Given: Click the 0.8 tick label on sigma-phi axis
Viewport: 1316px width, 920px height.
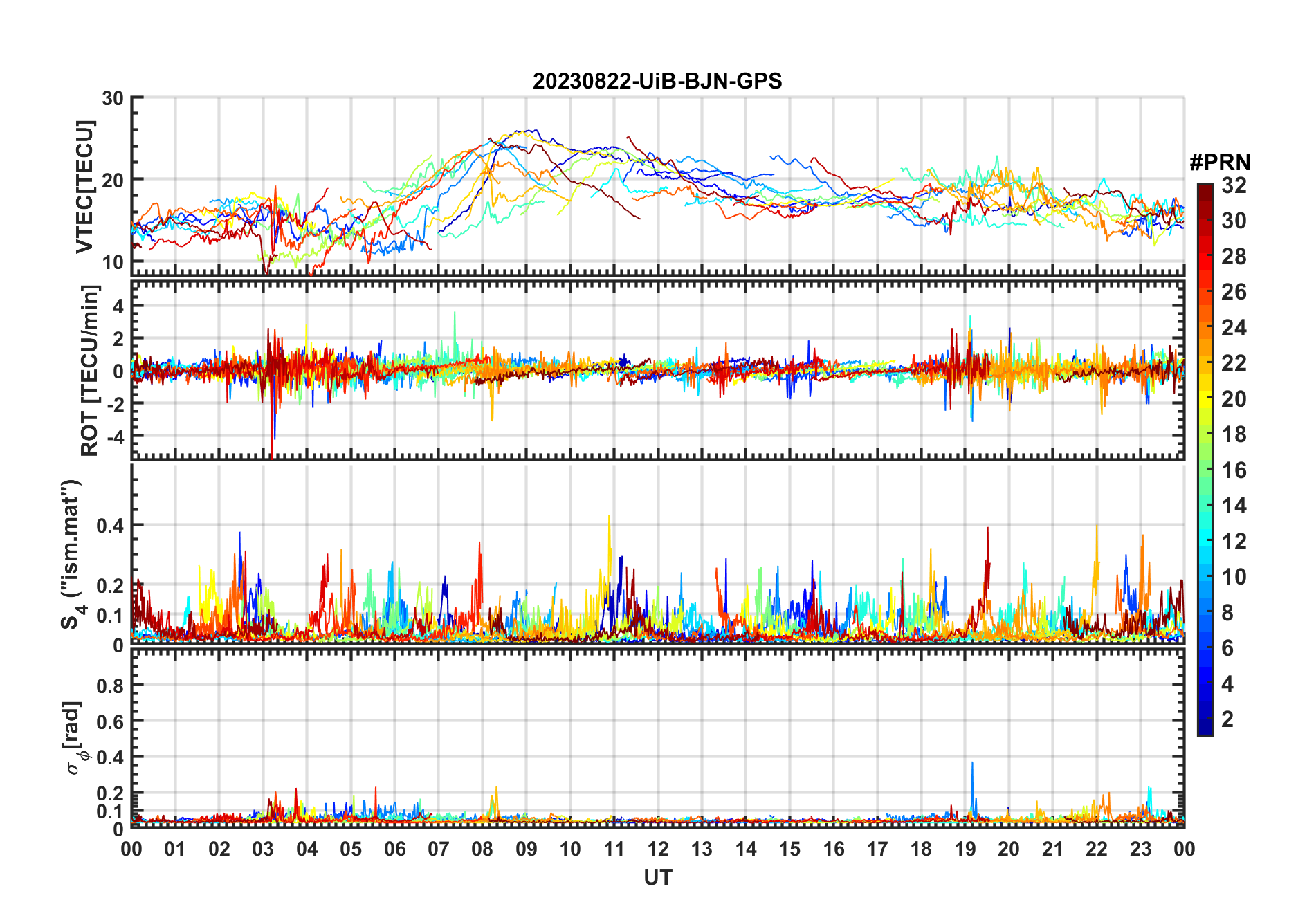Looking at the screenshot, I should 110,686.
